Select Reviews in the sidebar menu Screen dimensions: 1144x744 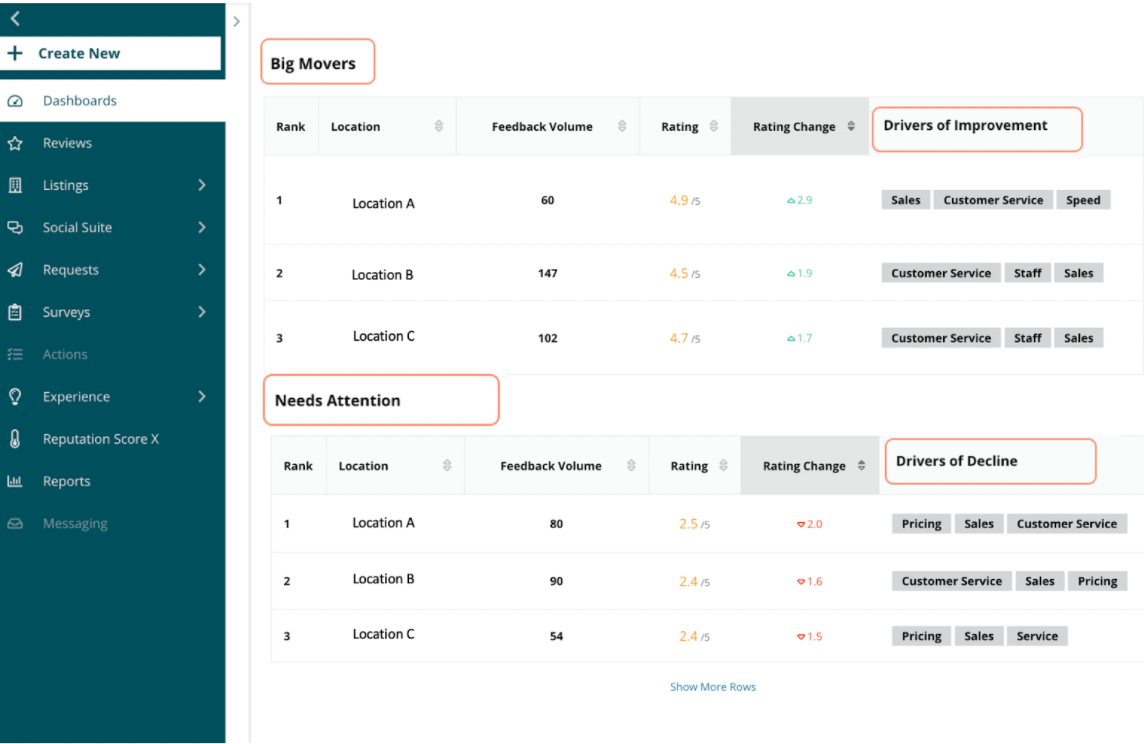pos(67,143)
